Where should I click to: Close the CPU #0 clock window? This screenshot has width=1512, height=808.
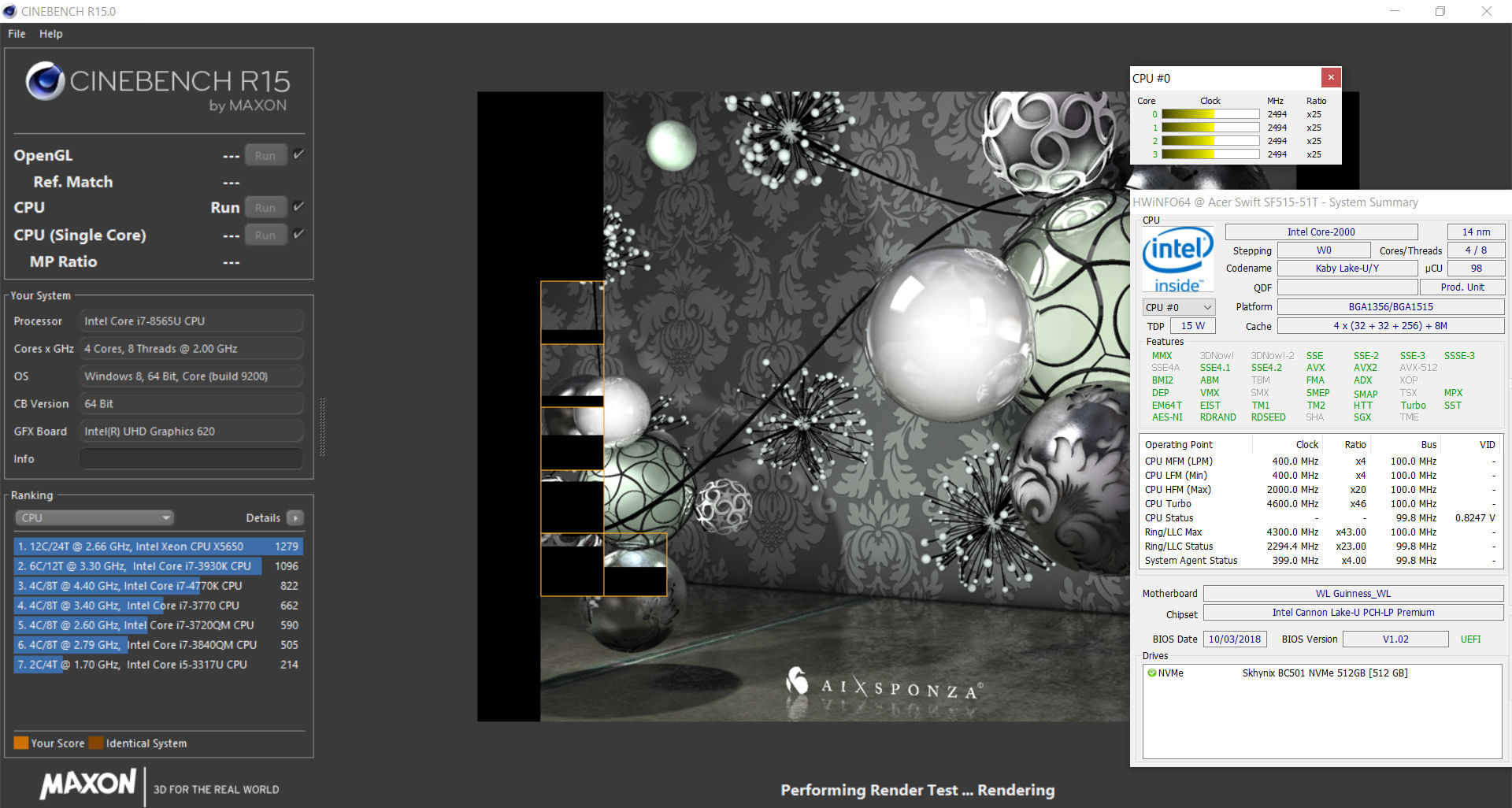coord(1331,77)
